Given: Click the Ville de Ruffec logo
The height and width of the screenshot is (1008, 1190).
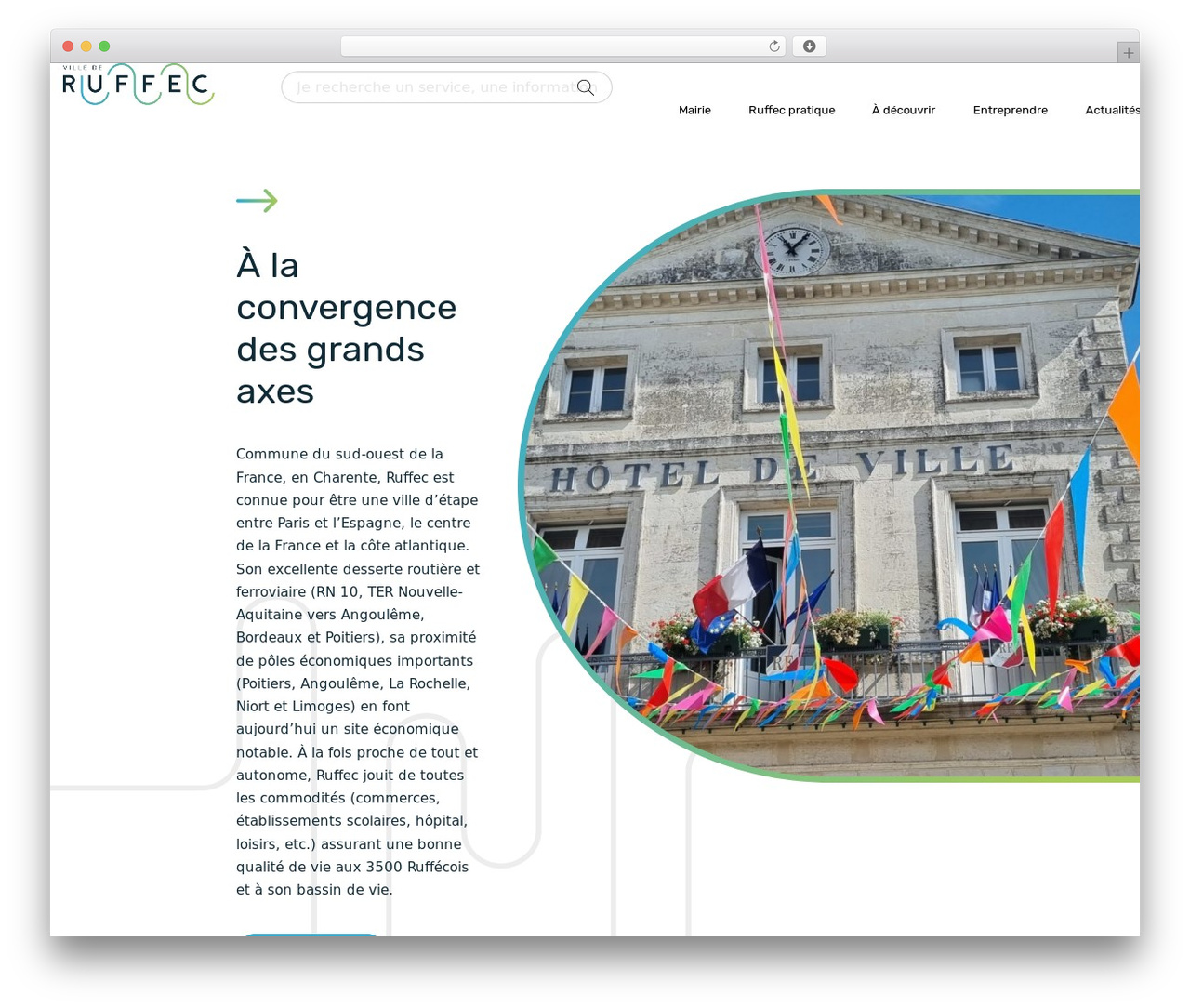Looking at the screenshot, I should pos(138,84).
